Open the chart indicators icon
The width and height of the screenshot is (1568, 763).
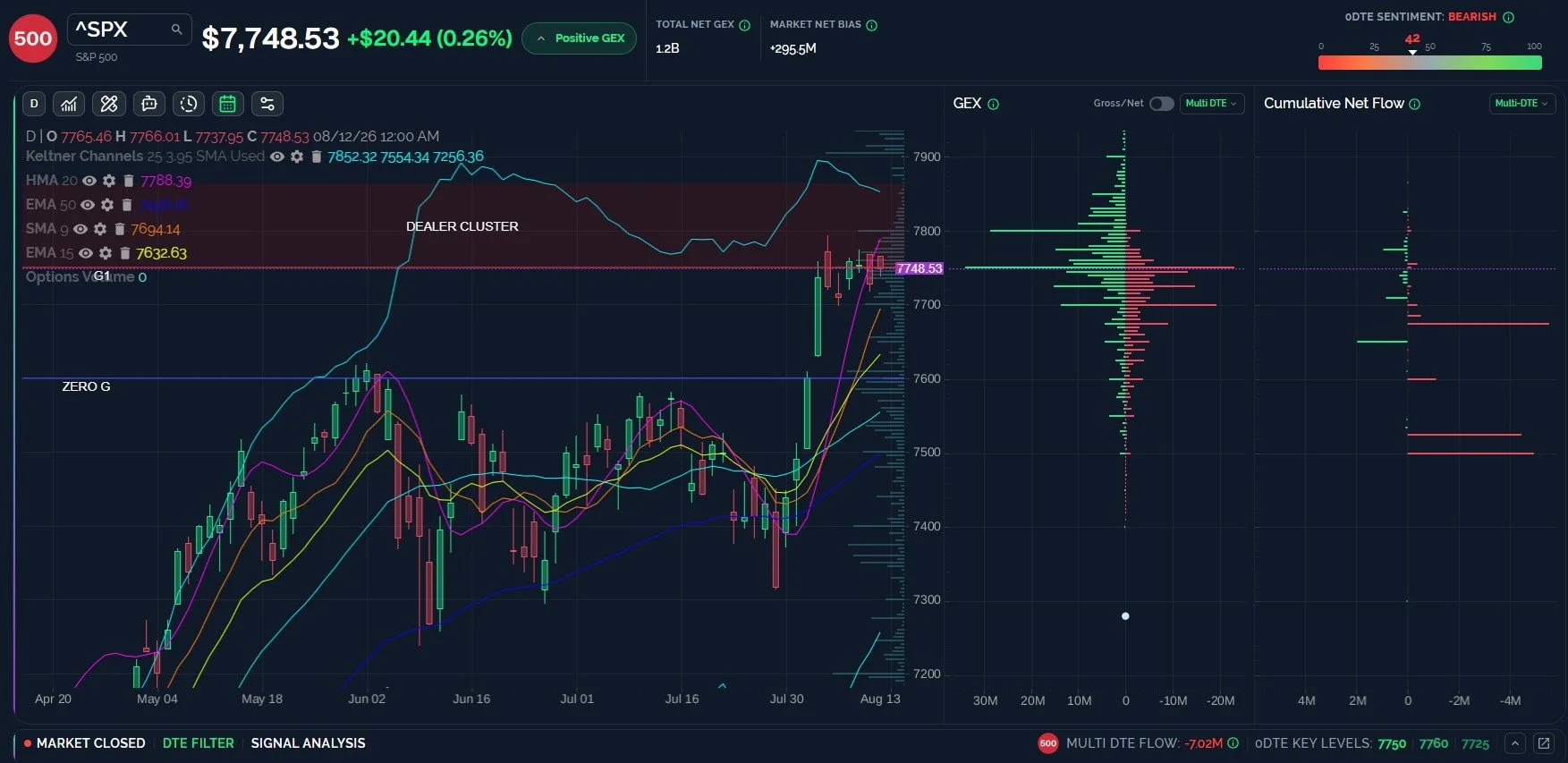pos(69,104)
